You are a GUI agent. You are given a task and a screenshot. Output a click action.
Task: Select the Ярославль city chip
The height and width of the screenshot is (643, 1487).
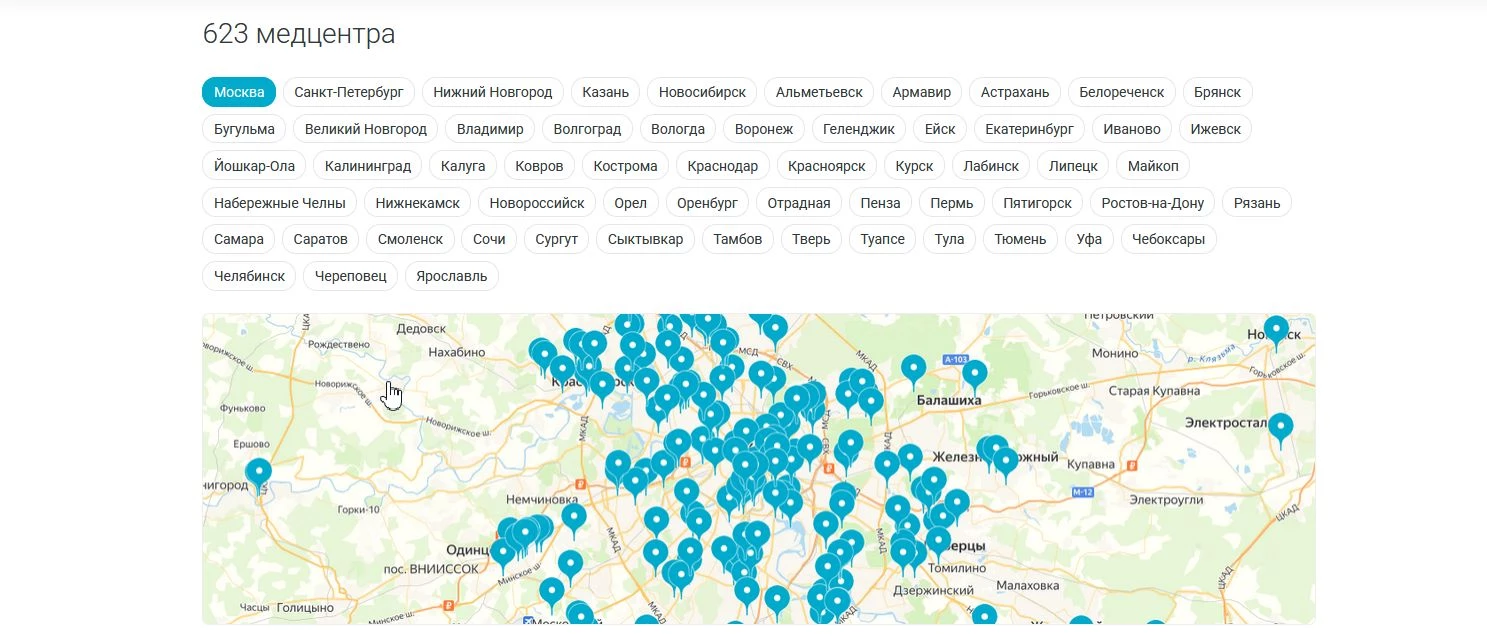(x=452, y=277)
